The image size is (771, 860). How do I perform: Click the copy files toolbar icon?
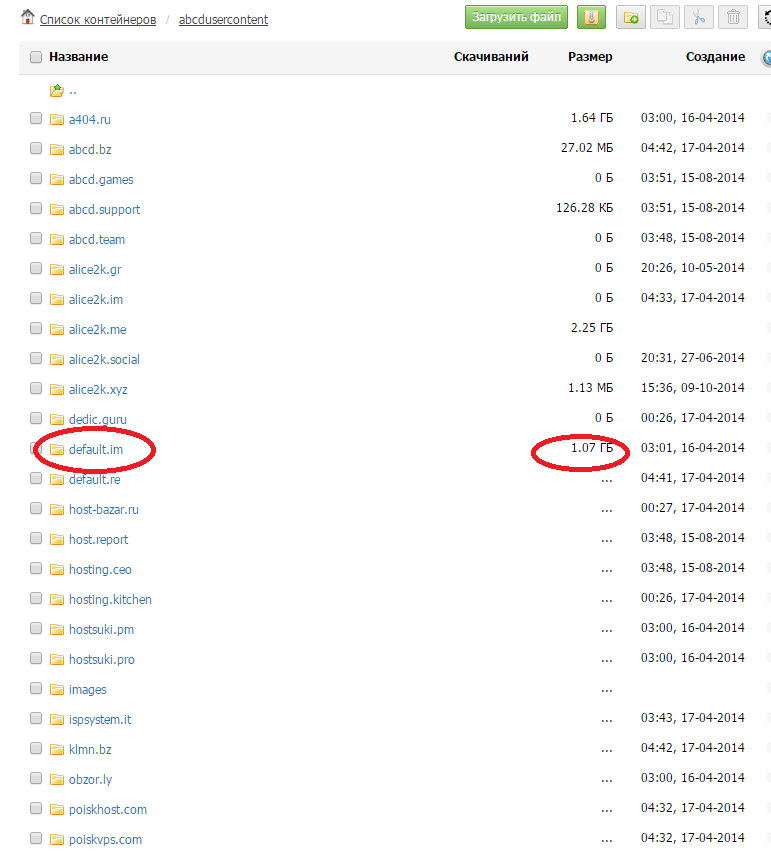click(x=663, y=17)
